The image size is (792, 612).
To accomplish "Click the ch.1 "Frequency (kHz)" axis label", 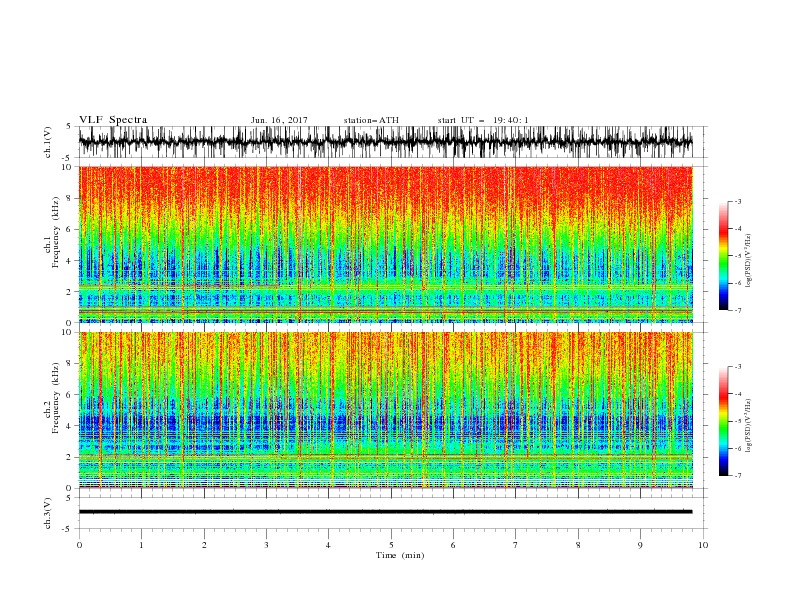I will pos(56,232).
